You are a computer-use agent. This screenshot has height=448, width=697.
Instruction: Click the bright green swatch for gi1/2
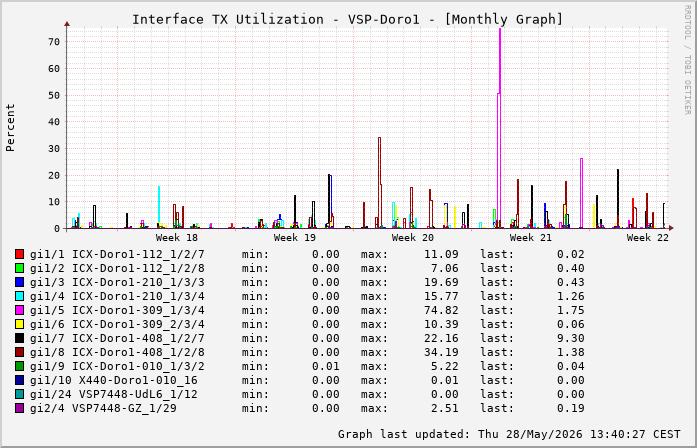(20, 268)
